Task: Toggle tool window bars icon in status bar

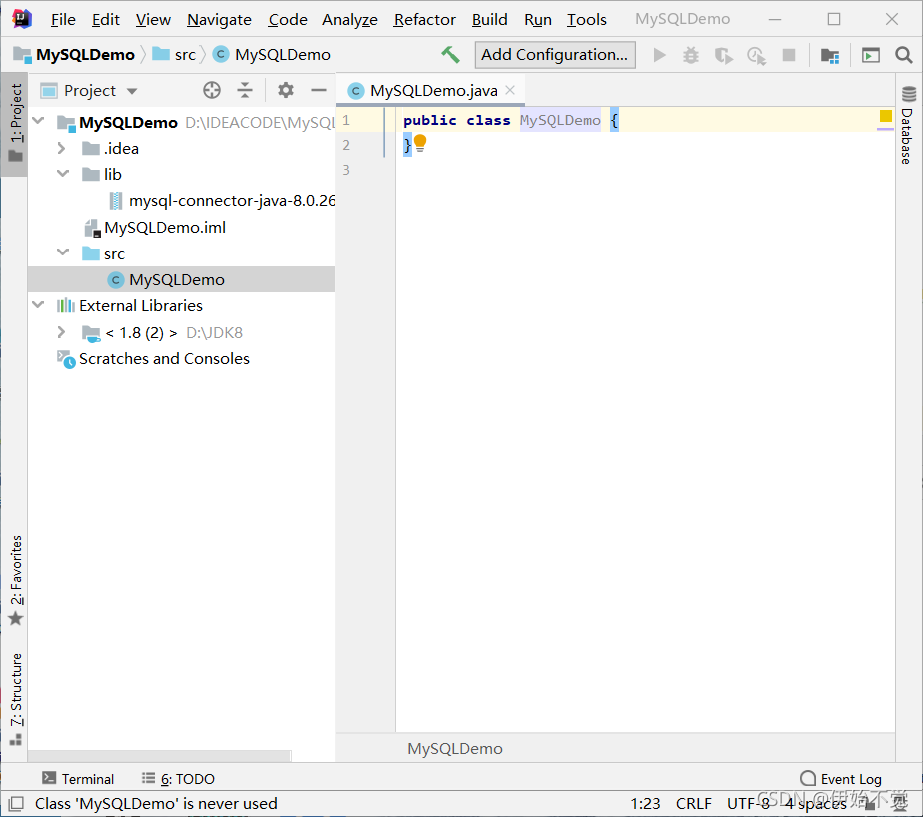Action: (16, 803)
